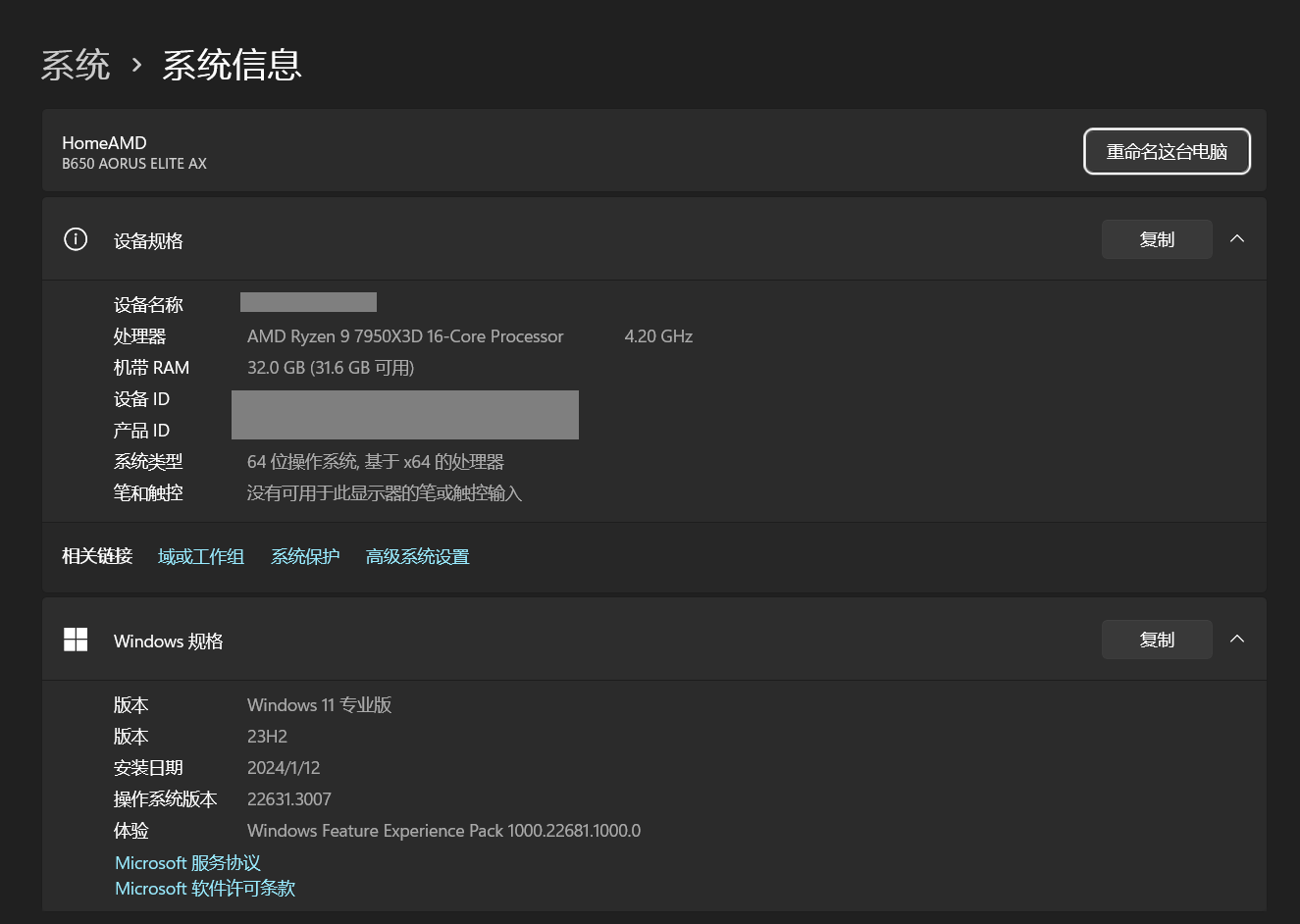The image size is (1300, 924).
Task: Click install date 2024/1/12
Action: pos(284,768)
